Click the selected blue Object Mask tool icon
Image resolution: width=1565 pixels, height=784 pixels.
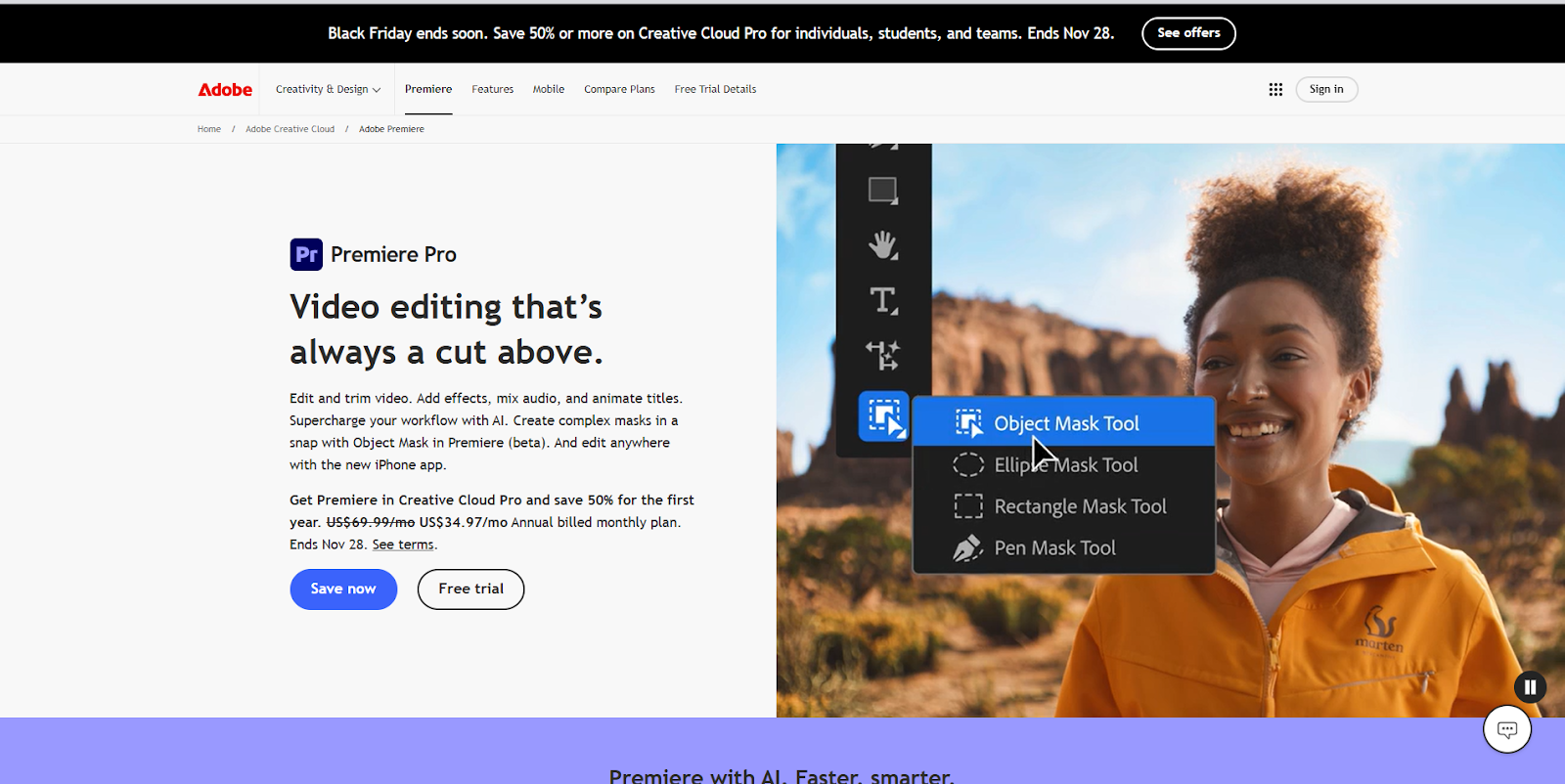[x=883, y=416]
